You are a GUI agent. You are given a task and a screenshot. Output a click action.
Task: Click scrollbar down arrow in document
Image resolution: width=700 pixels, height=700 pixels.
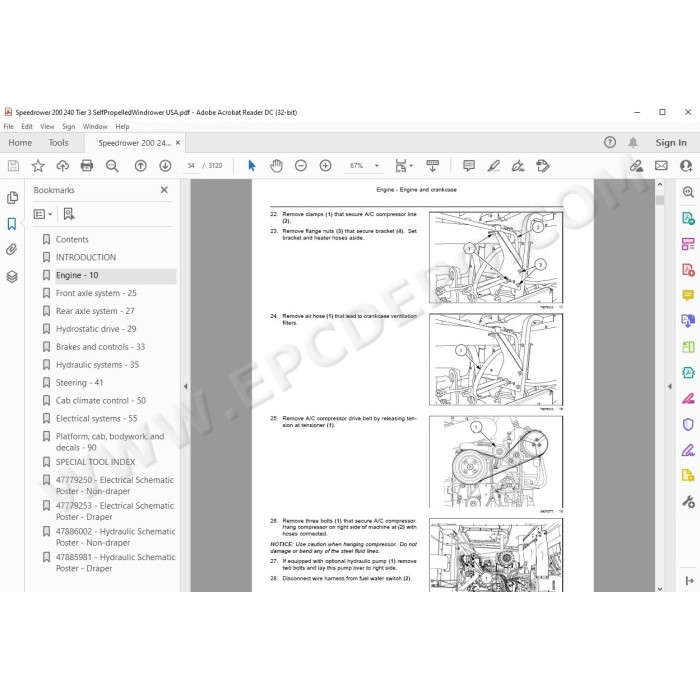(x=660, y=589)
